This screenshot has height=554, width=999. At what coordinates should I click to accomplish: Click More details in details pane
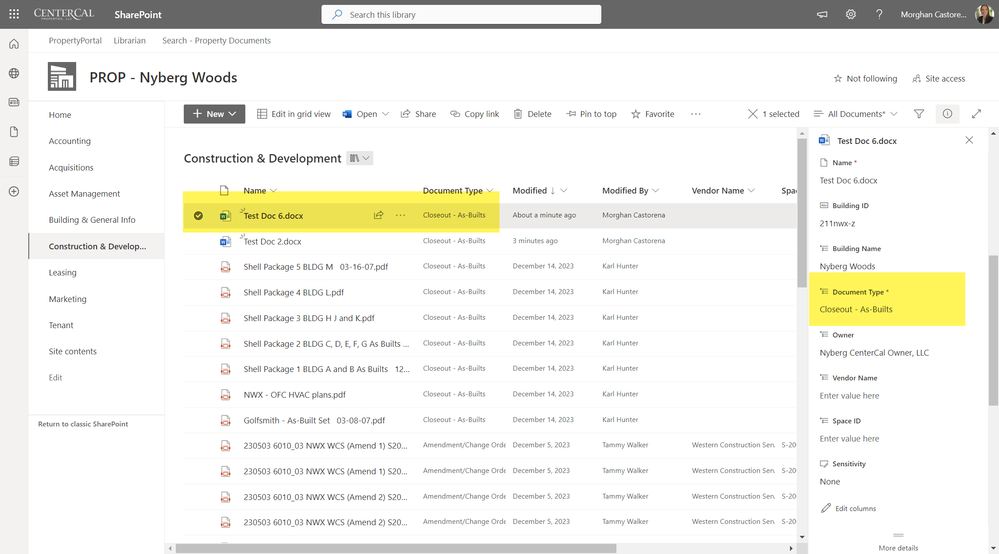898,548
